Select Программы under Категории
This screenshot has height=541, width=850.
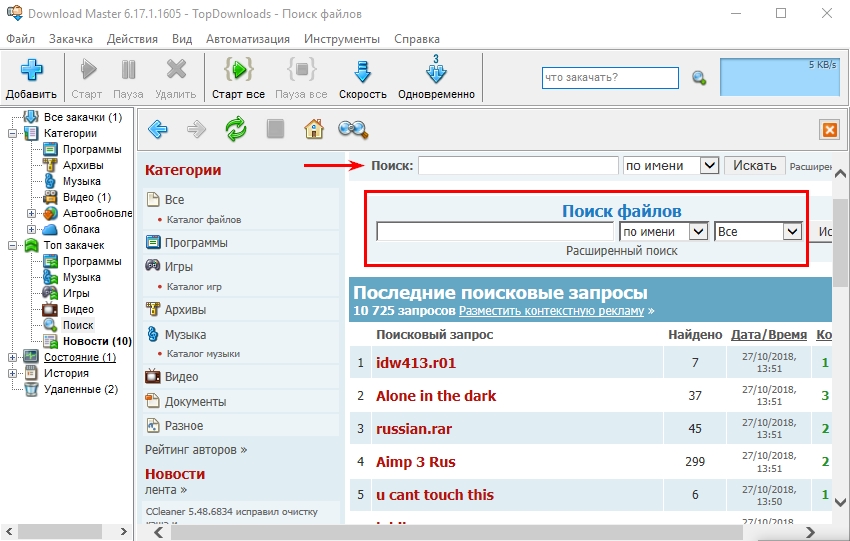point(92,149)
